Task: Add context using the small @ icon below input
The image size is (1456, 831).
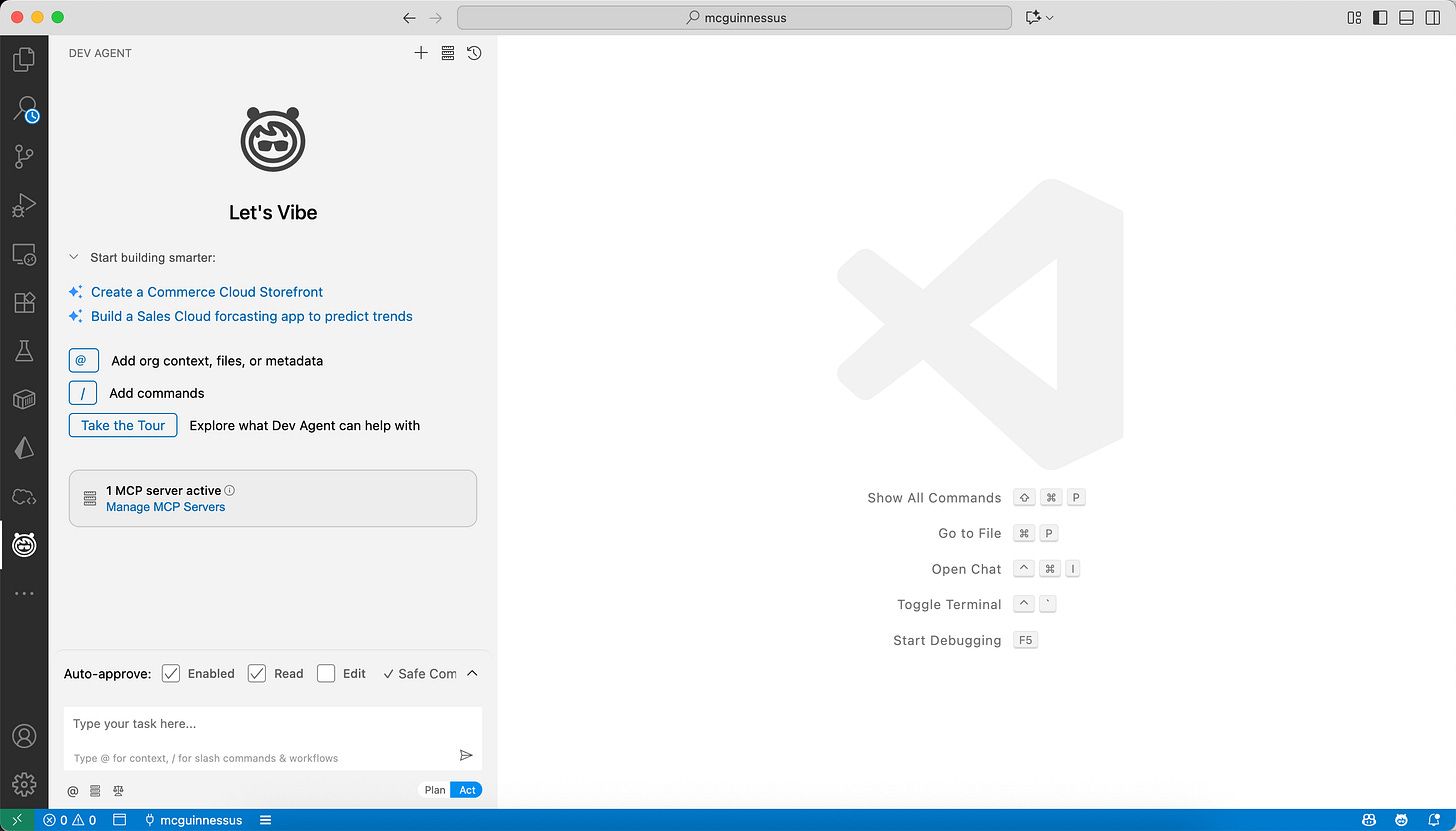Action: click(73, 790)
